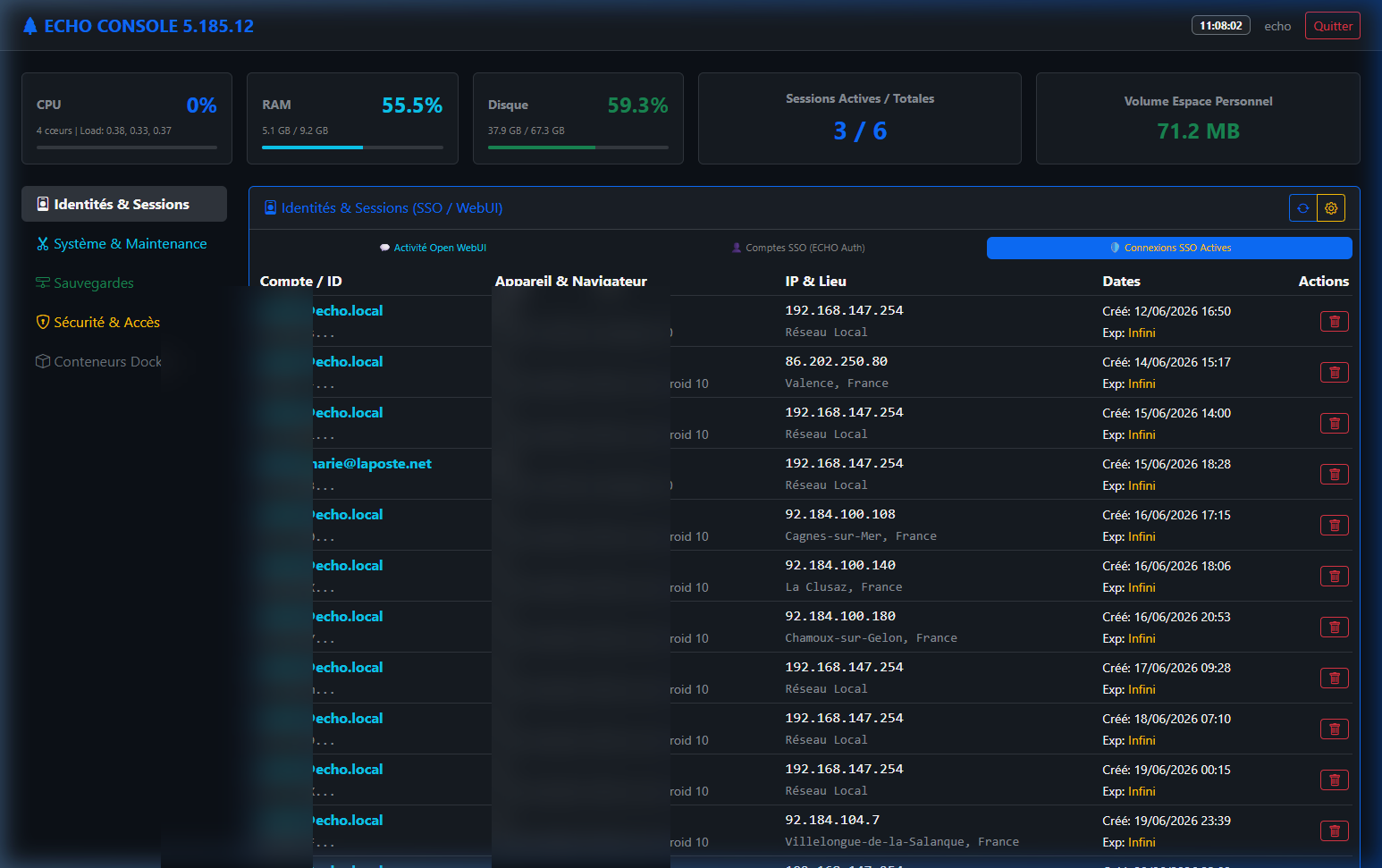Click location Valence, France
Image resolution: width=1382 pixels, height=868 pixels.
(x=837, y=383)
